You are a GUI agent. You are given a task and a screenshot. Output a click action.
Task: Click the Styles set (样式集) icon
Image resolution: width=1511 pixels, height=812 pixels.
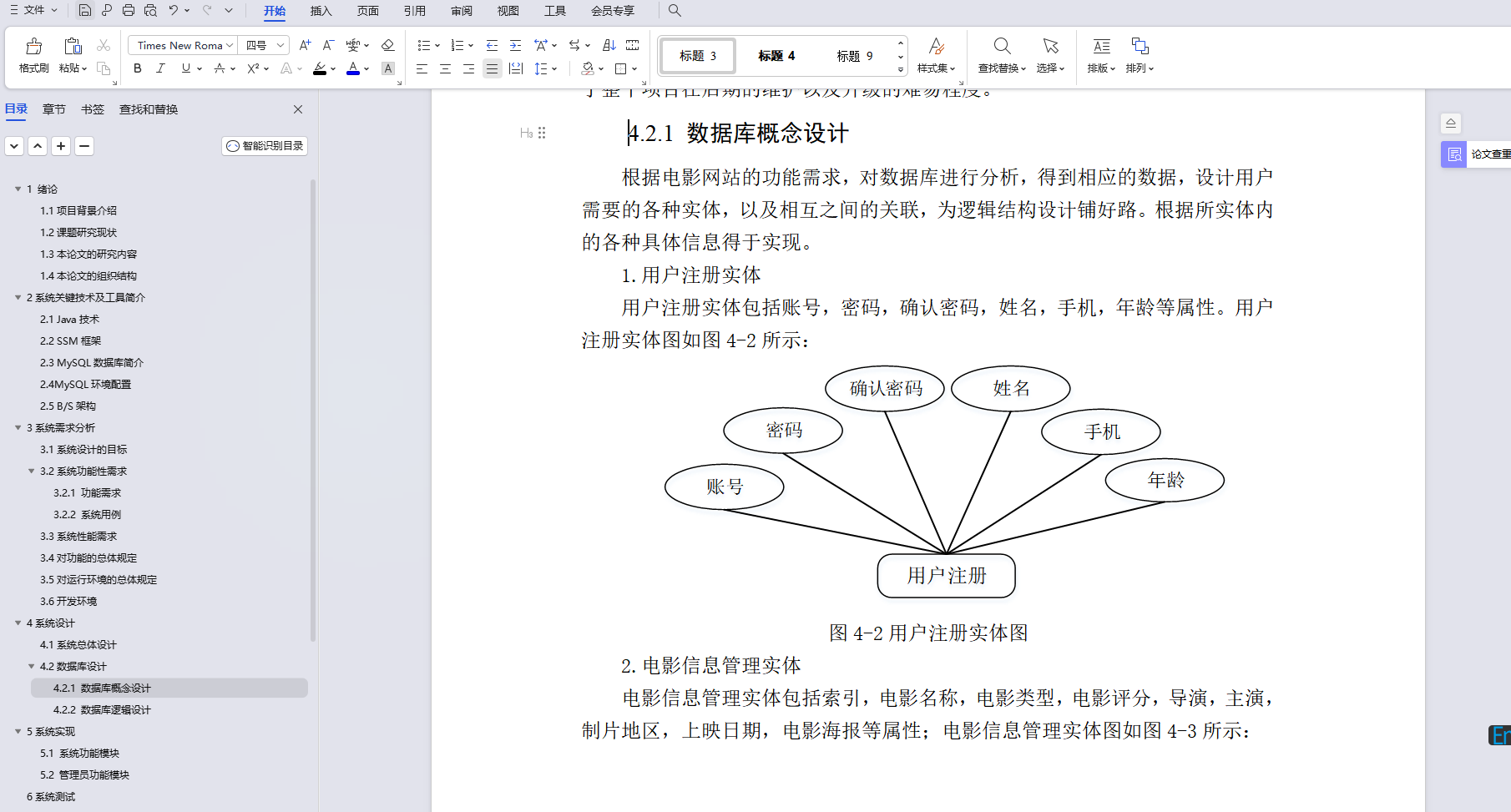point(937,46)
